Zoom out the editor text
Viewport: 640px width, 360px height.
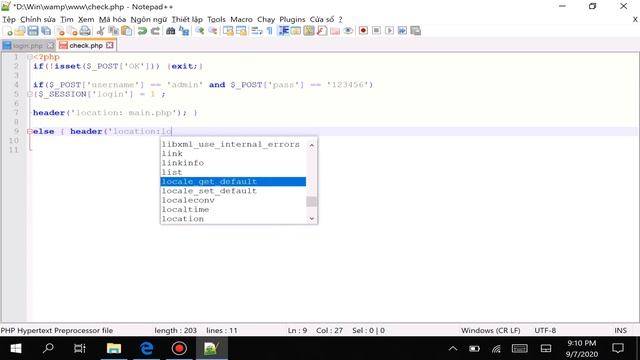coord(213,31)
